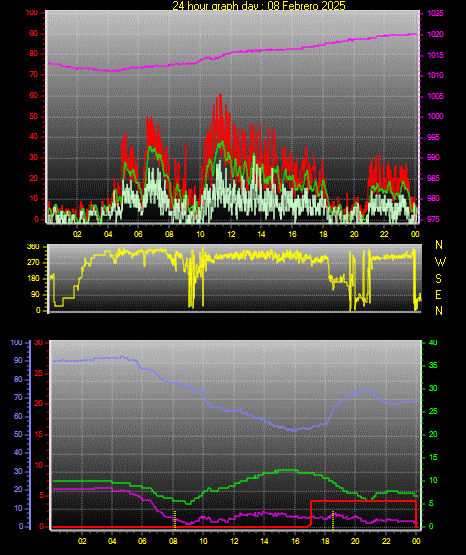This screenshot has width=466, height=555.
Task: Click the 270 degree direction axis label
Action: point(33,263)
